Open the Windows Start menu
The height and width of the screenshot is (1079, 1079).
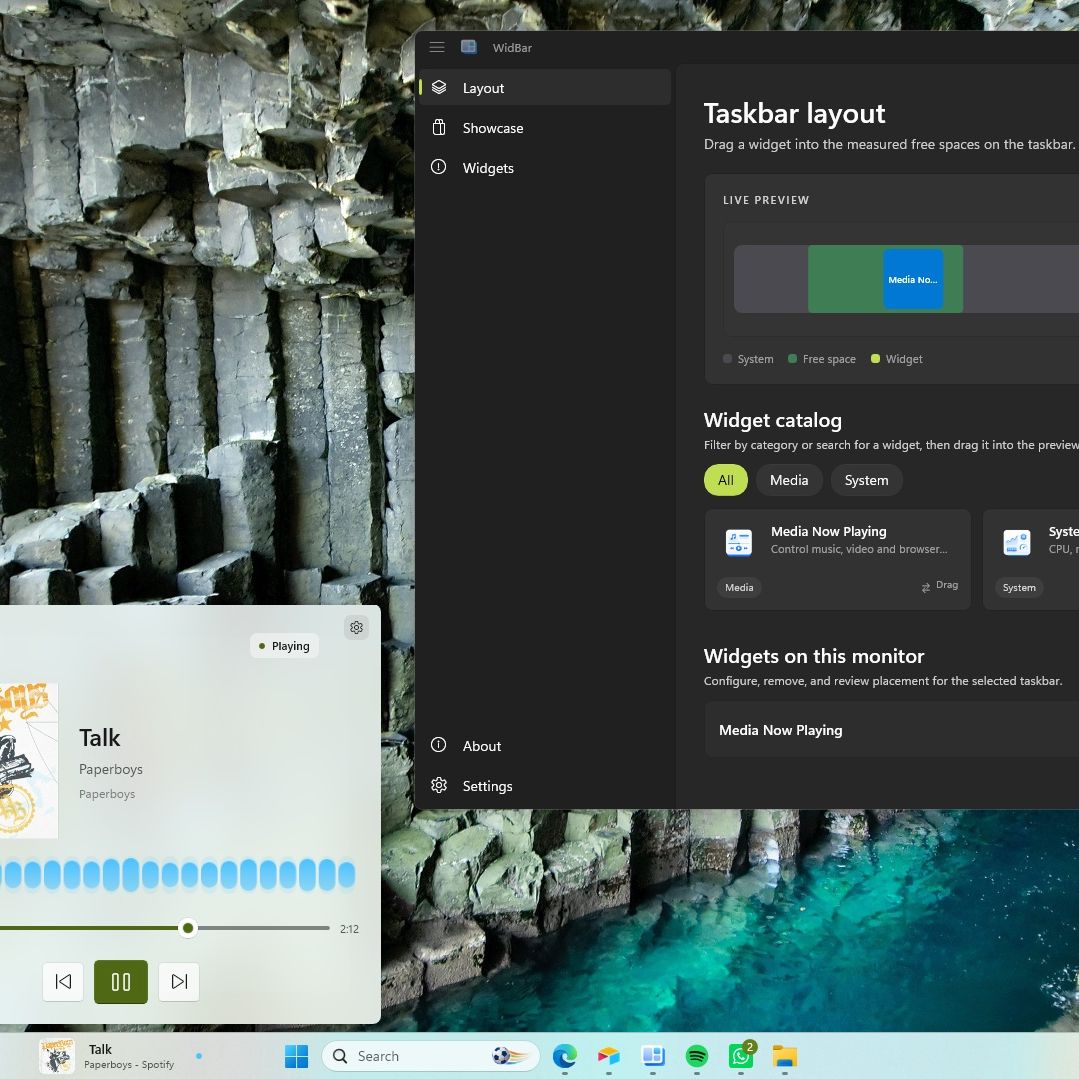297,1056
